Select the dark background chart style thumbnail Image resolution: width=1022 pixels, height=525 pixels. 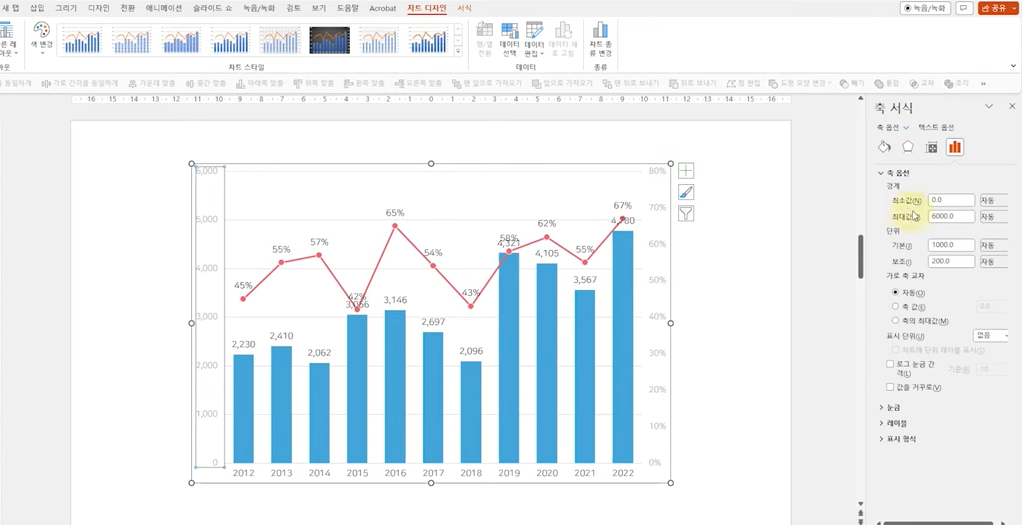click(329, 40)
